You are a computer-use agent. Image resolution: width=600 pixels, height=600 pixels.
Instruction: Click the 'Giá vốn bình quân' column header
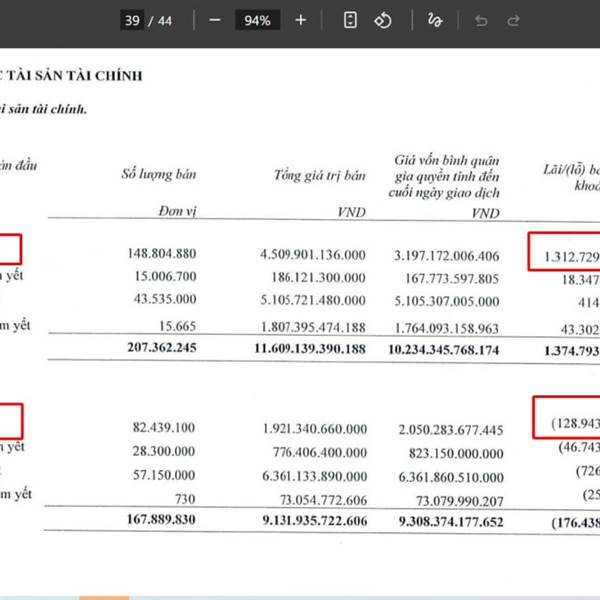click(446, 160)
